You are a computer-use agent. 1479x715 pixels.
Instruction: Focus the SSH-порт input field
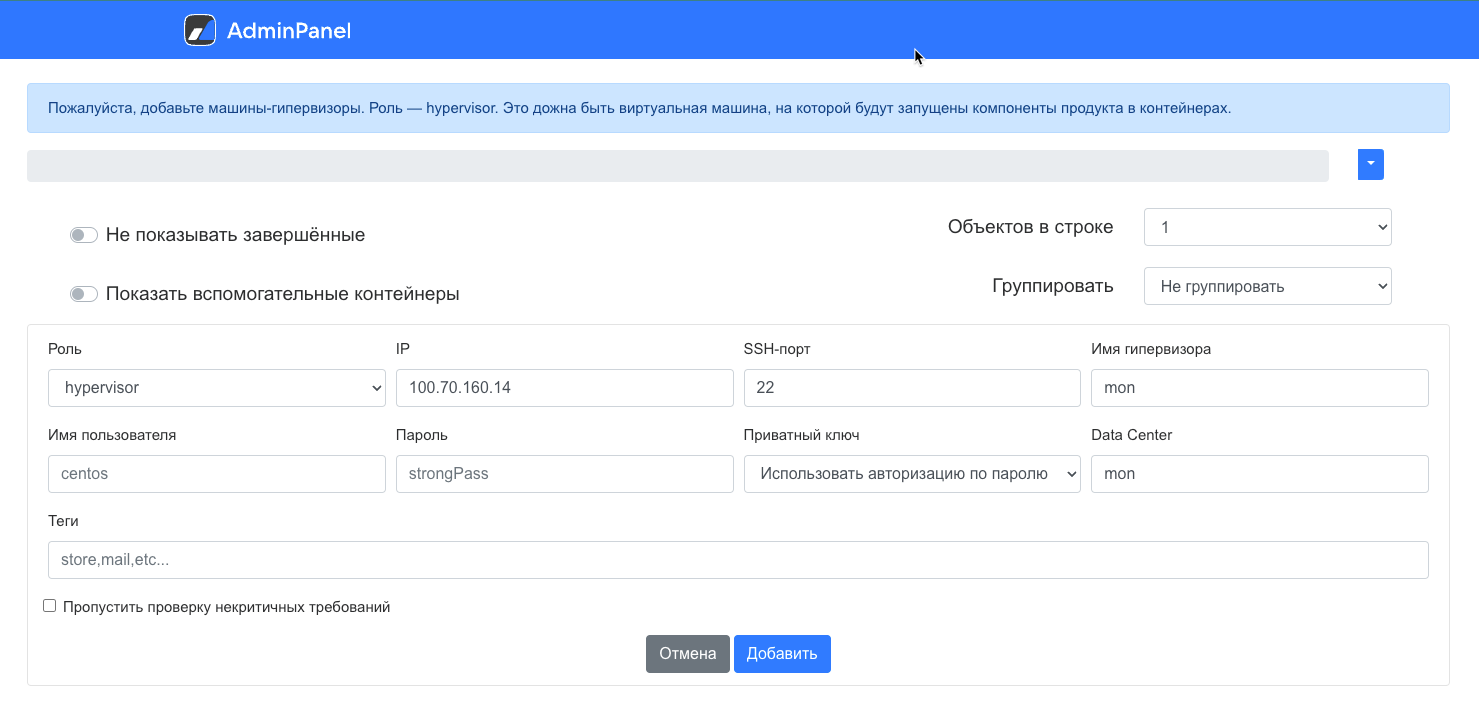tap(911, 388)
